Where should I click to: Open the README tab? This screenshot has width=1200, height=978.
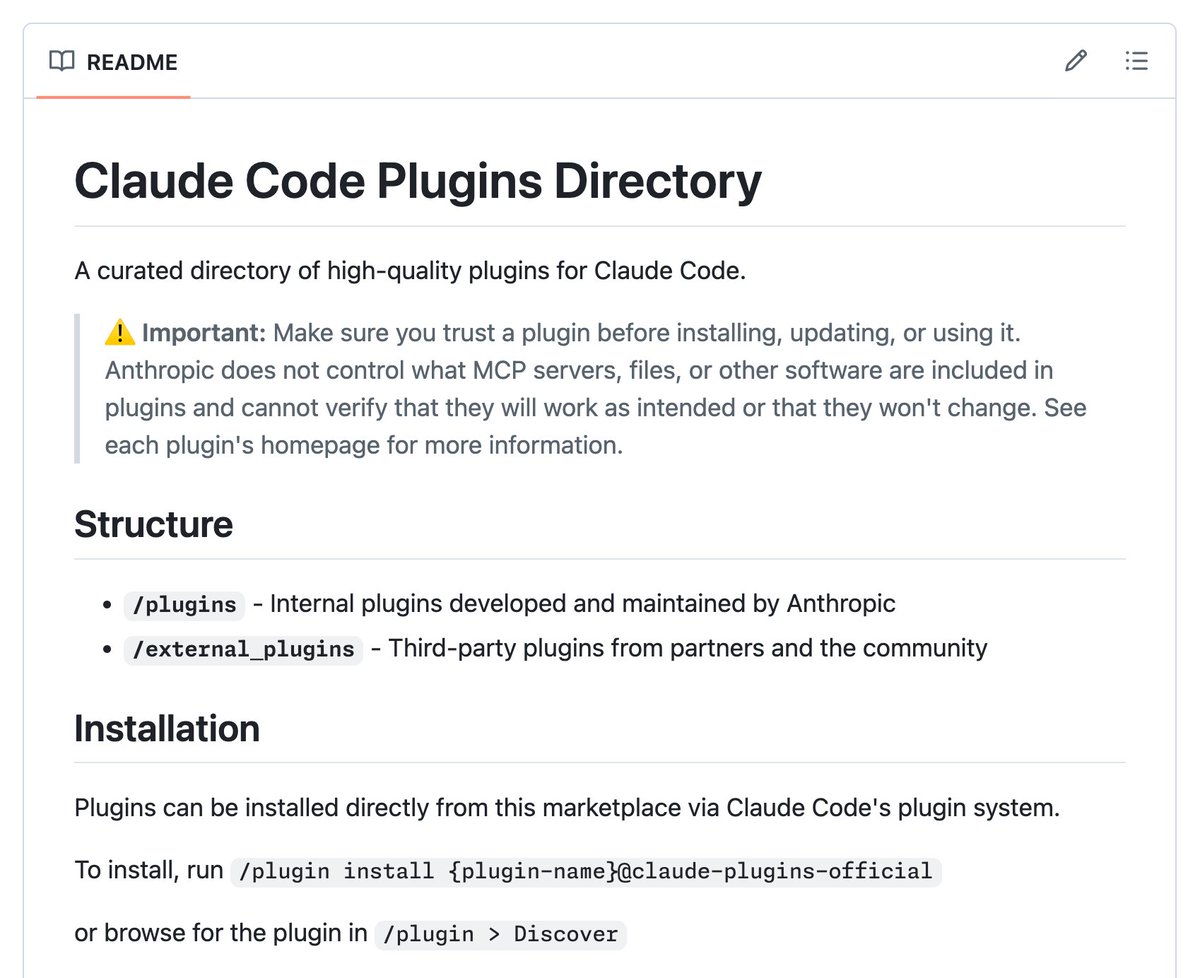tap(113, 62)
